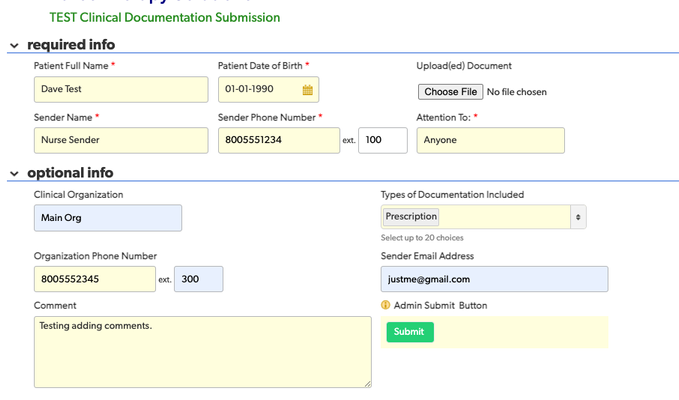Image resolution: width=679 pixels, height=400 pixels.
Task: Click the Attention To field
Action: click(491, 140)
